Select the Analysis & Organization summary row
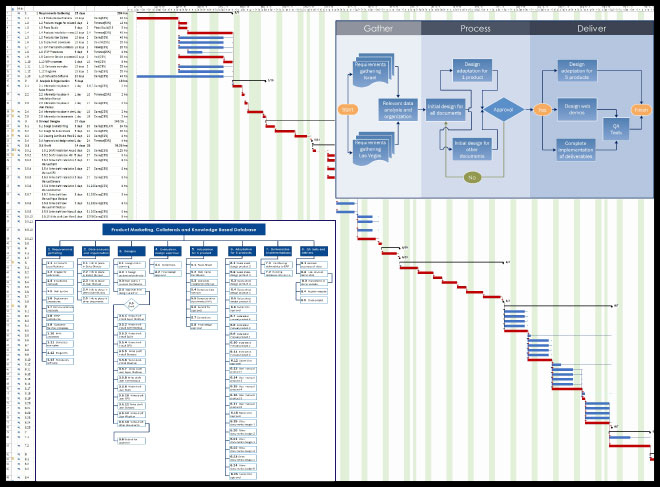The height and width of the screenshot is (487, 660). [69, 81]
